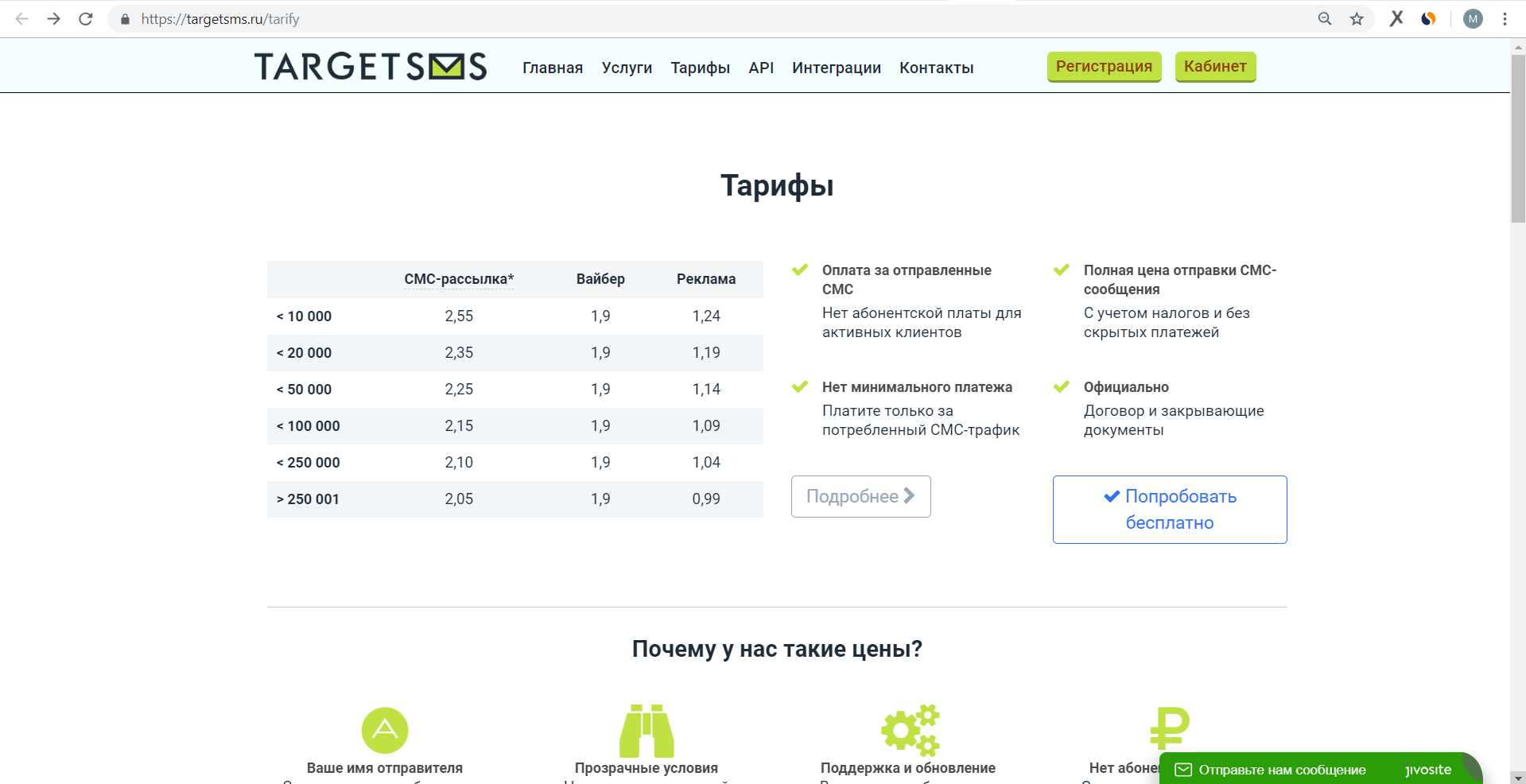The height and width of the screenshot is (784, 1526).
Task: Click the advertising price '1,14'
Action: (706, 390)
